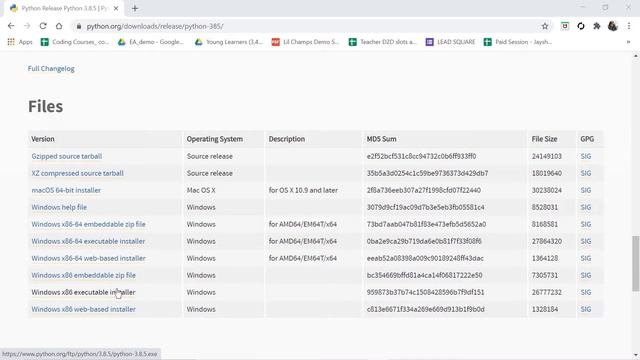Open Paid Session bookmark
640x360 pixels.
pyautogui.click(x=518, y=42)
